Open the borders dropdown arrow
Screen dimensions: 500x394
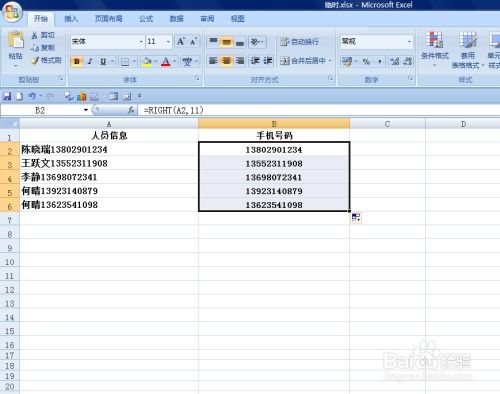(134, 62)
